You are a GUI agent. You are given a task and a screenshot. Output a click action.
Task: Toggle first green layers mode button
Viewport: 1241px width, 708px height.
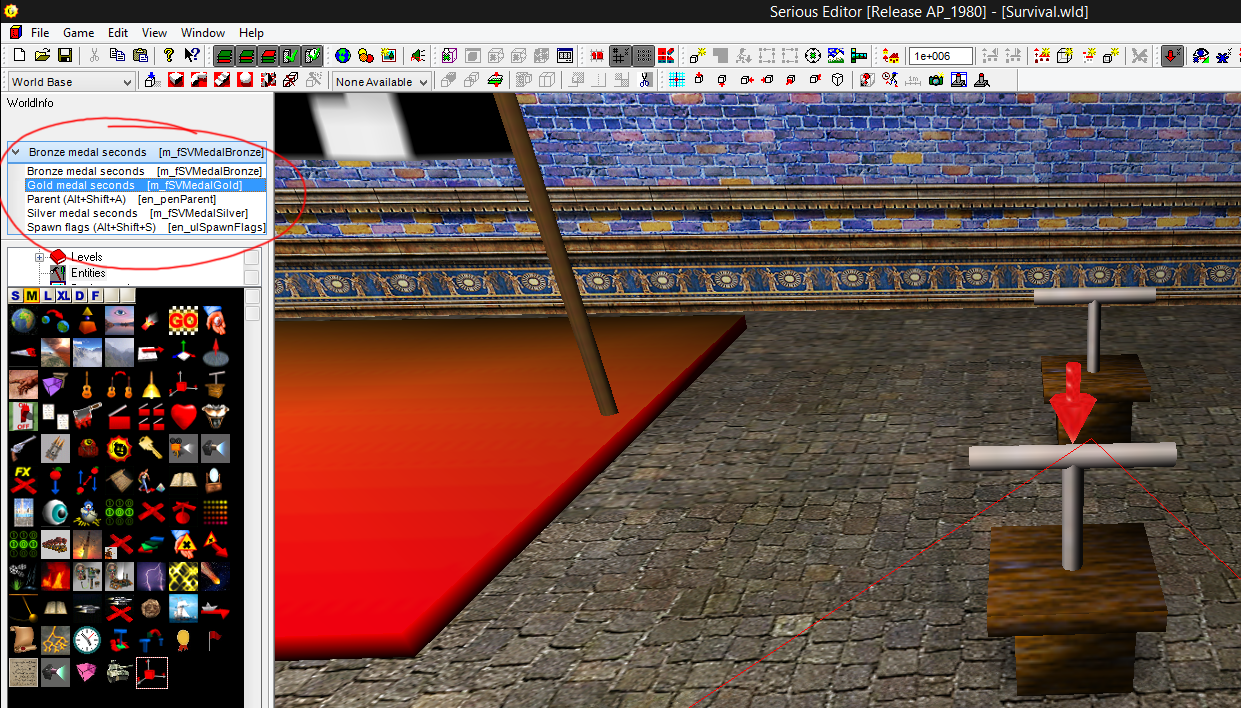pos(225,56)
